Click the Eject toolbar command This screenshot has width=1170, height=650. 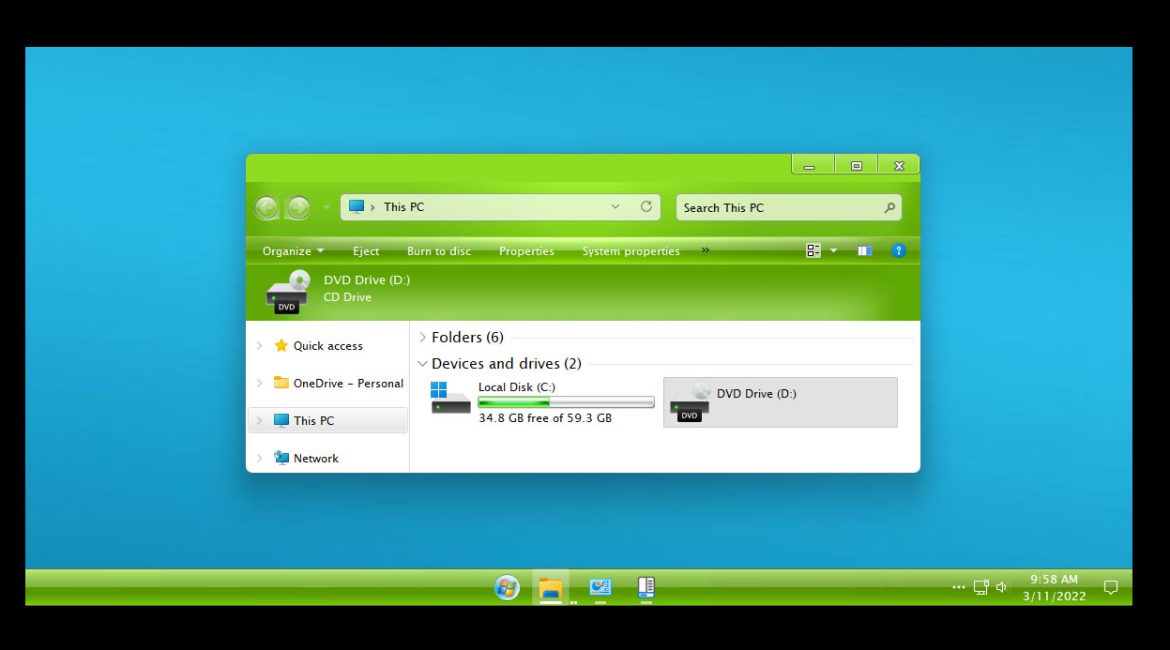[x=366, y=251]
